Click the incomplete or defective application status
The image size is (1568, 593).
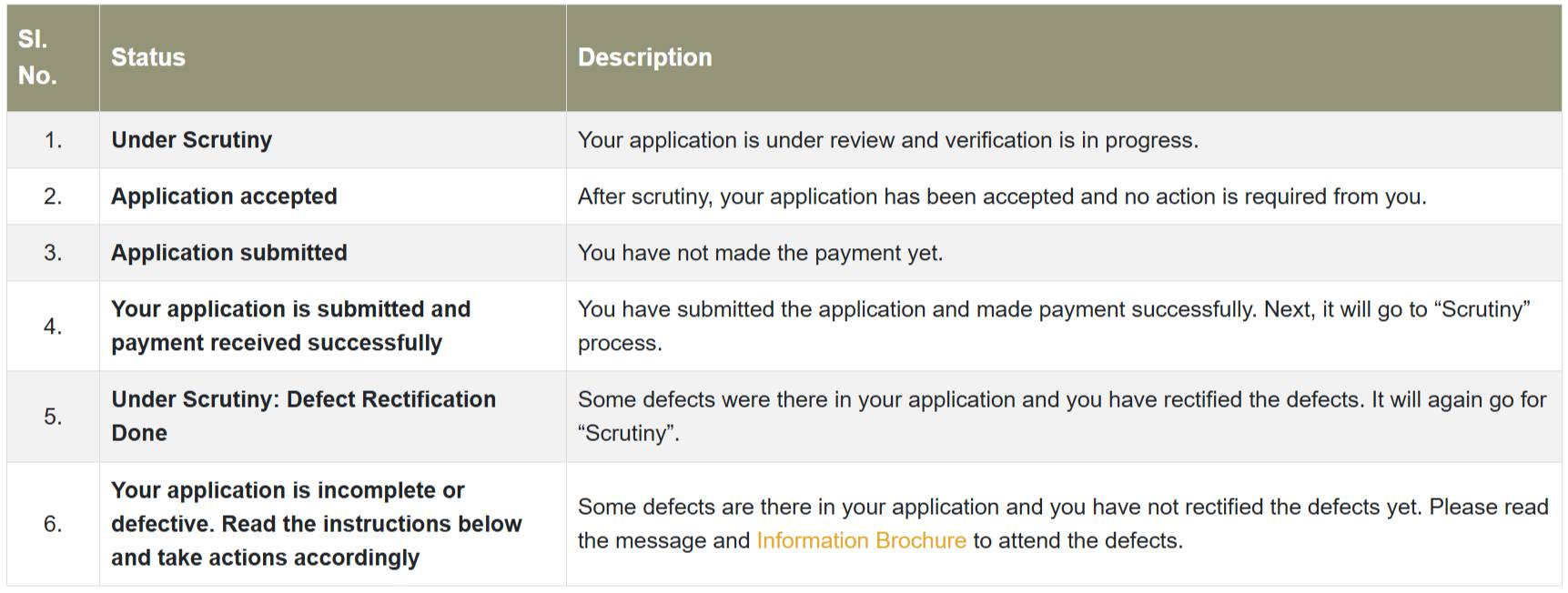coord(316,524)
